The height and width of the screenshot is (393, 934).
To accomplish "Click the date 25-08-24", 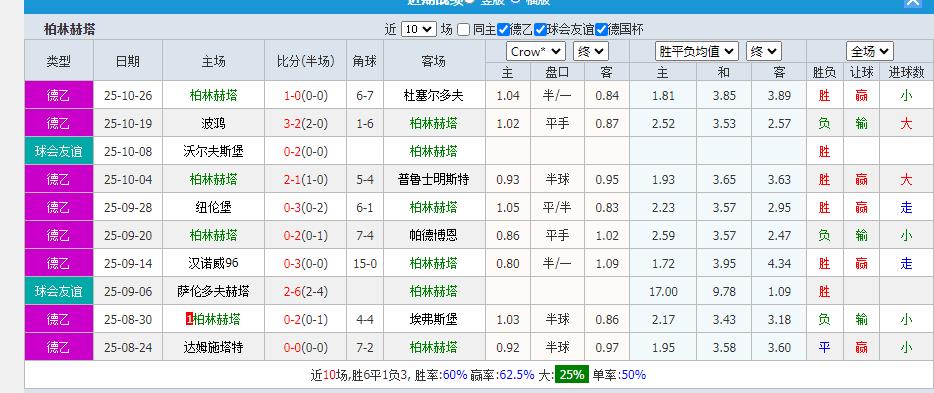I will [x=127, y=347].
